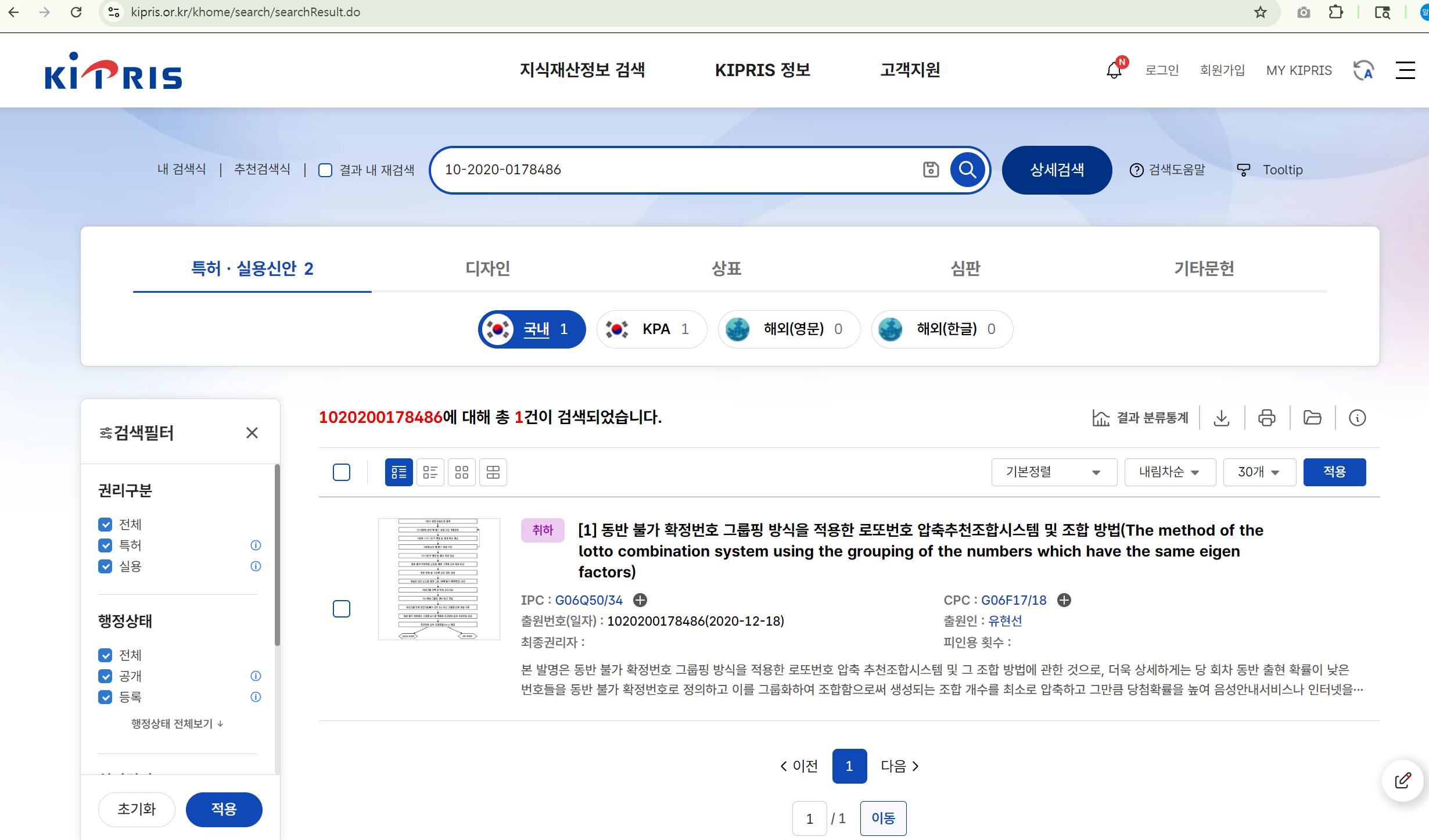Image resolution: width=1429 pixels, height=840 pixels.
Task: Select the split table view icon
Action: pyautogui.click(x=493, y=472)
